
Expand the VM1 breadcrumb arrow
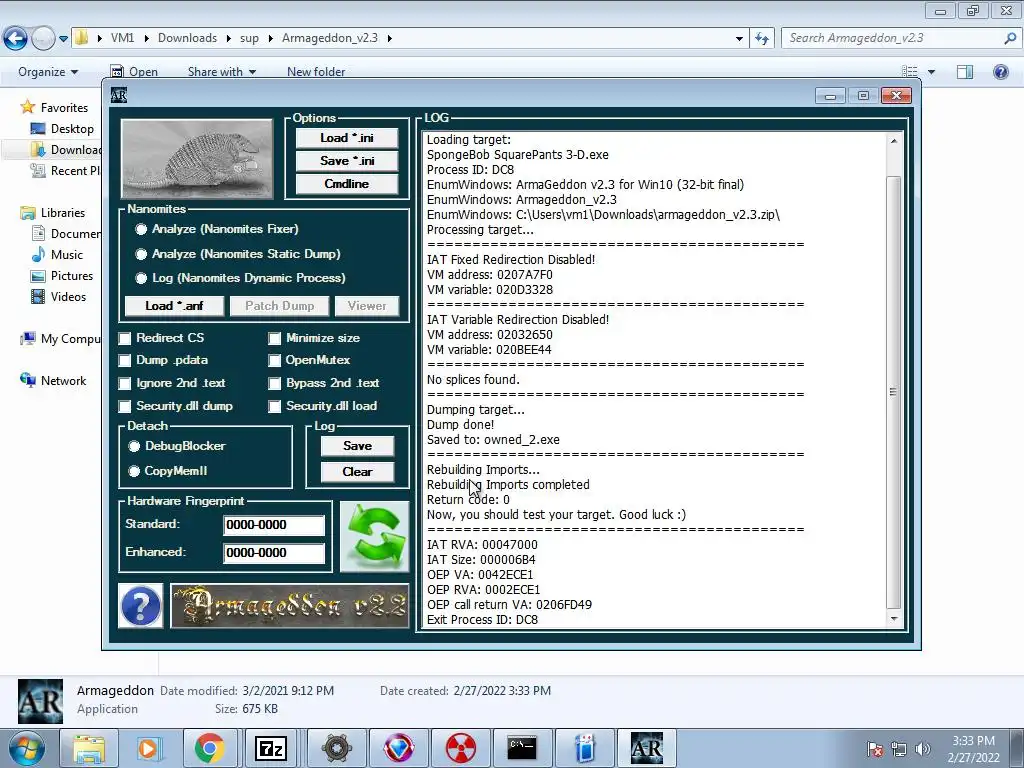point(146,39)
